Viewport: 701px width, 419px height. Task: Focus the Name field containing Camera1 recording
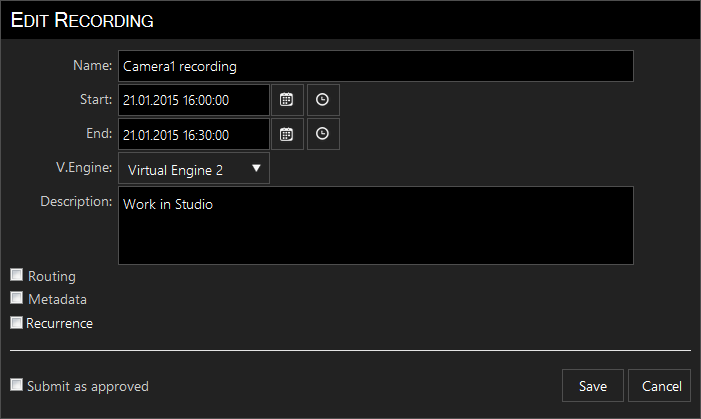tap(376, 66)
